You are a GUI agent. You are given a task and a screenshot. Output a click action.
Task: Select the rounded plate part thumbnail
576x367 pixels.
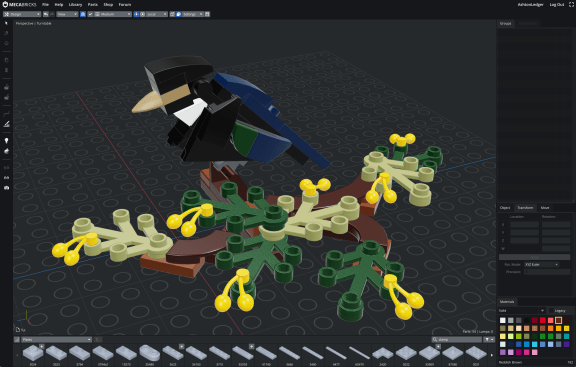pos(150,353)
